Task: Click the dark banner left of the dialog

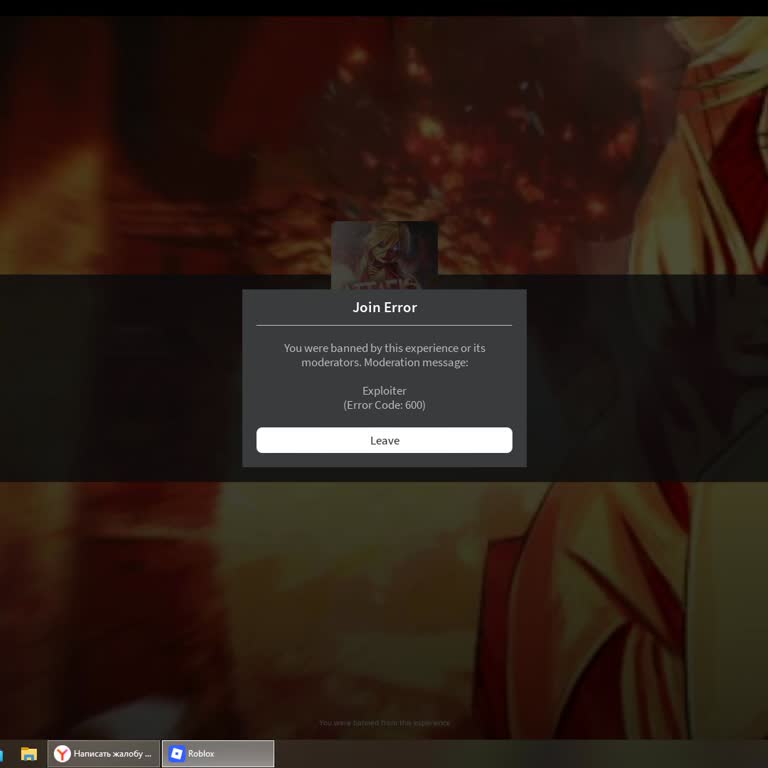Action: [120, 378]
